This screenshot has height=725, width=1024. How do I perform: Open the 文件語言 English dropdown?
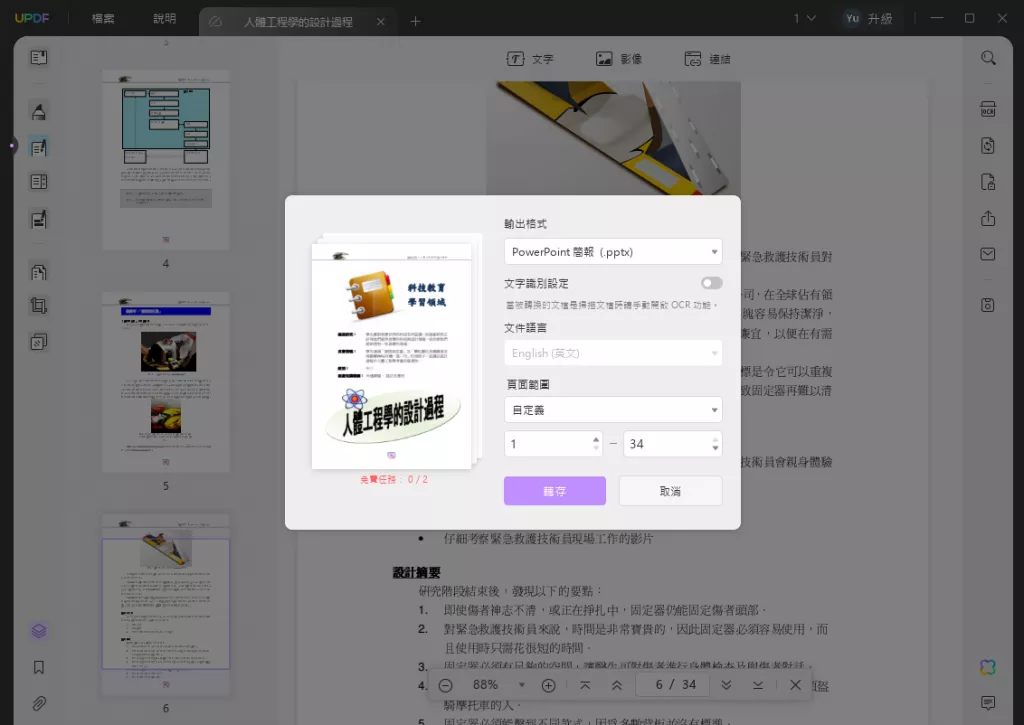(613, 353)
